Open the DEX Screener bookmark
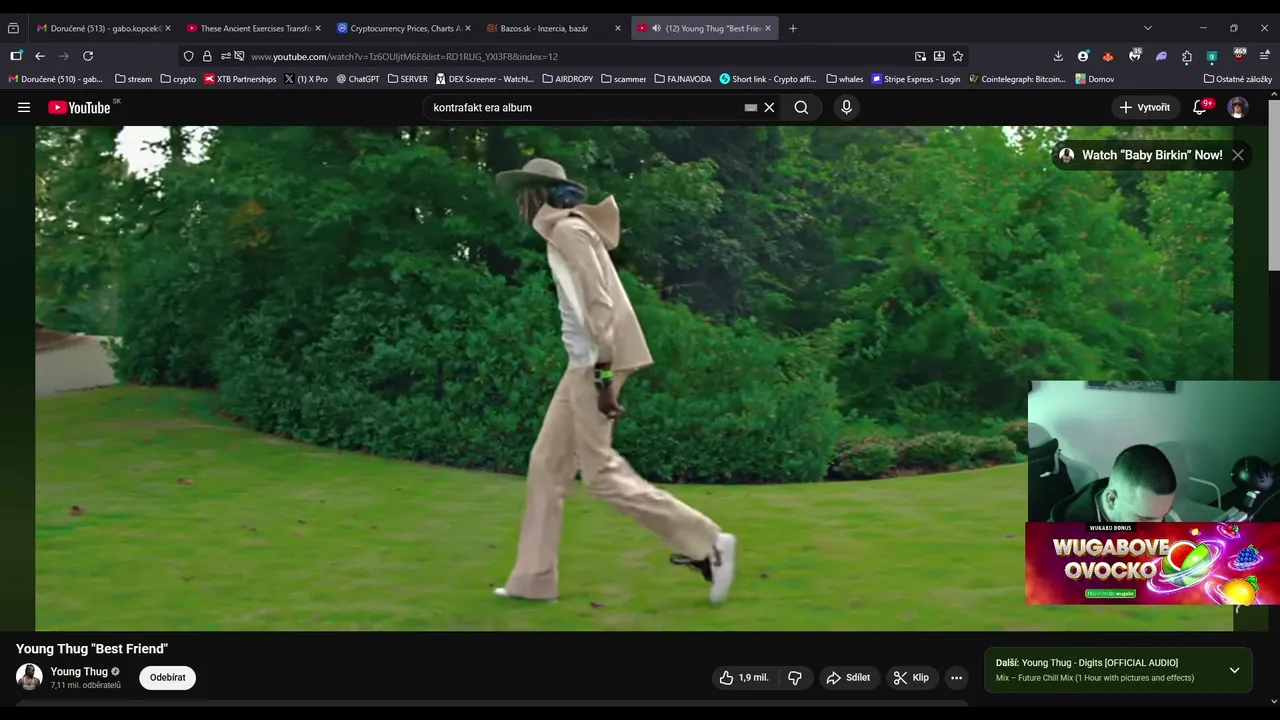The height and width of the screenshot is (720, 1280). [x=485, y=79]
